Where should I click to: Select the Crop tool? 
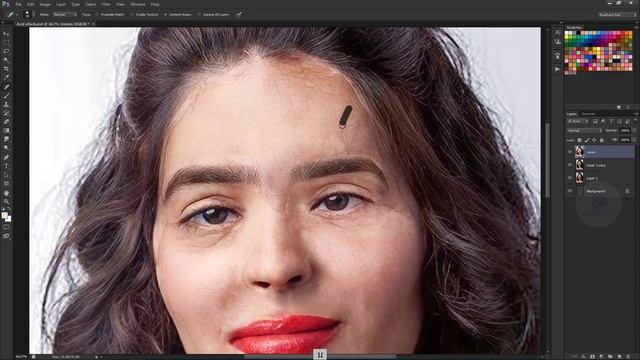pyautogui.click(x=6, y=69)
